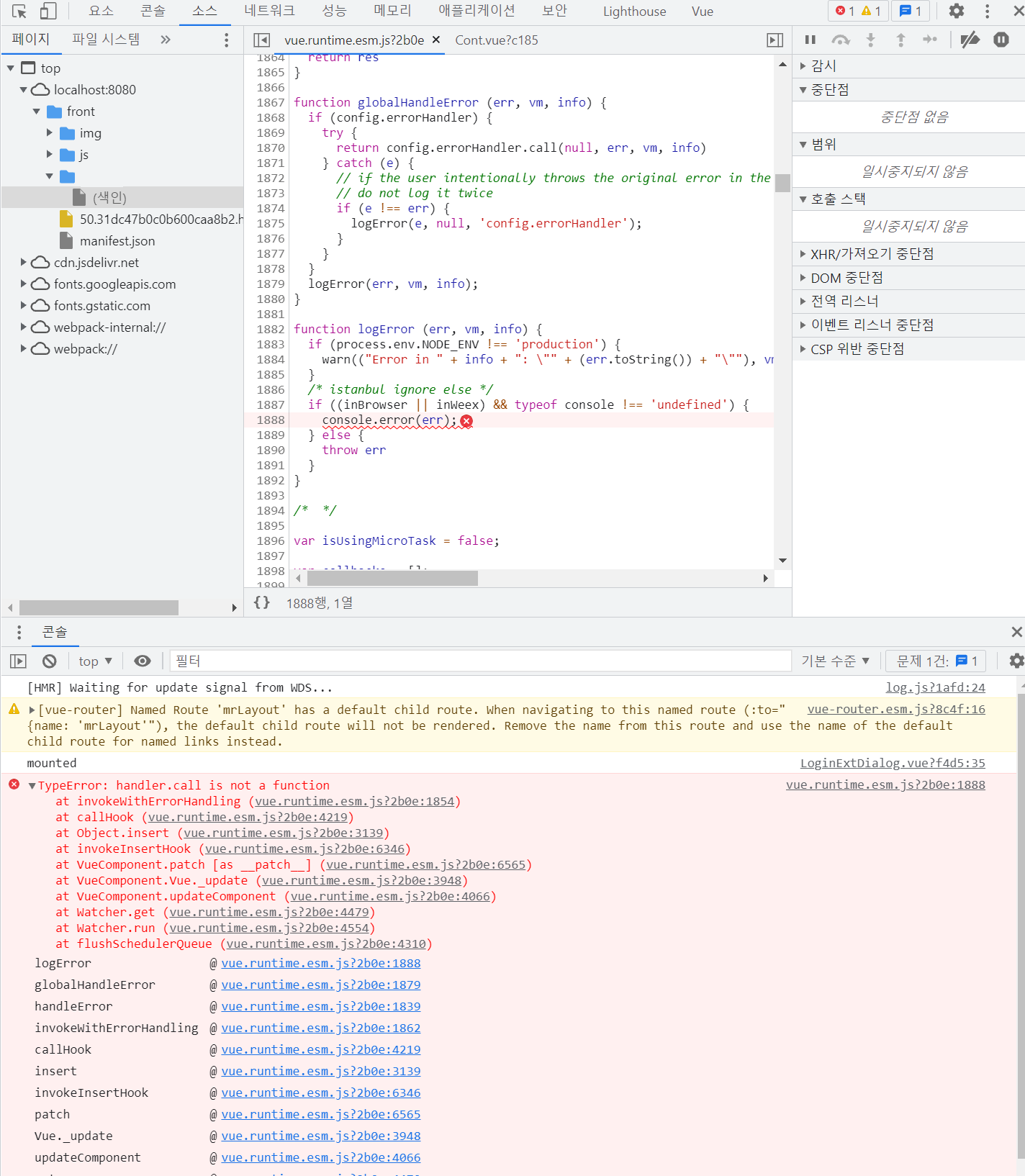Open live expression eye icon

pyautogui.click(x=143, y=661)
